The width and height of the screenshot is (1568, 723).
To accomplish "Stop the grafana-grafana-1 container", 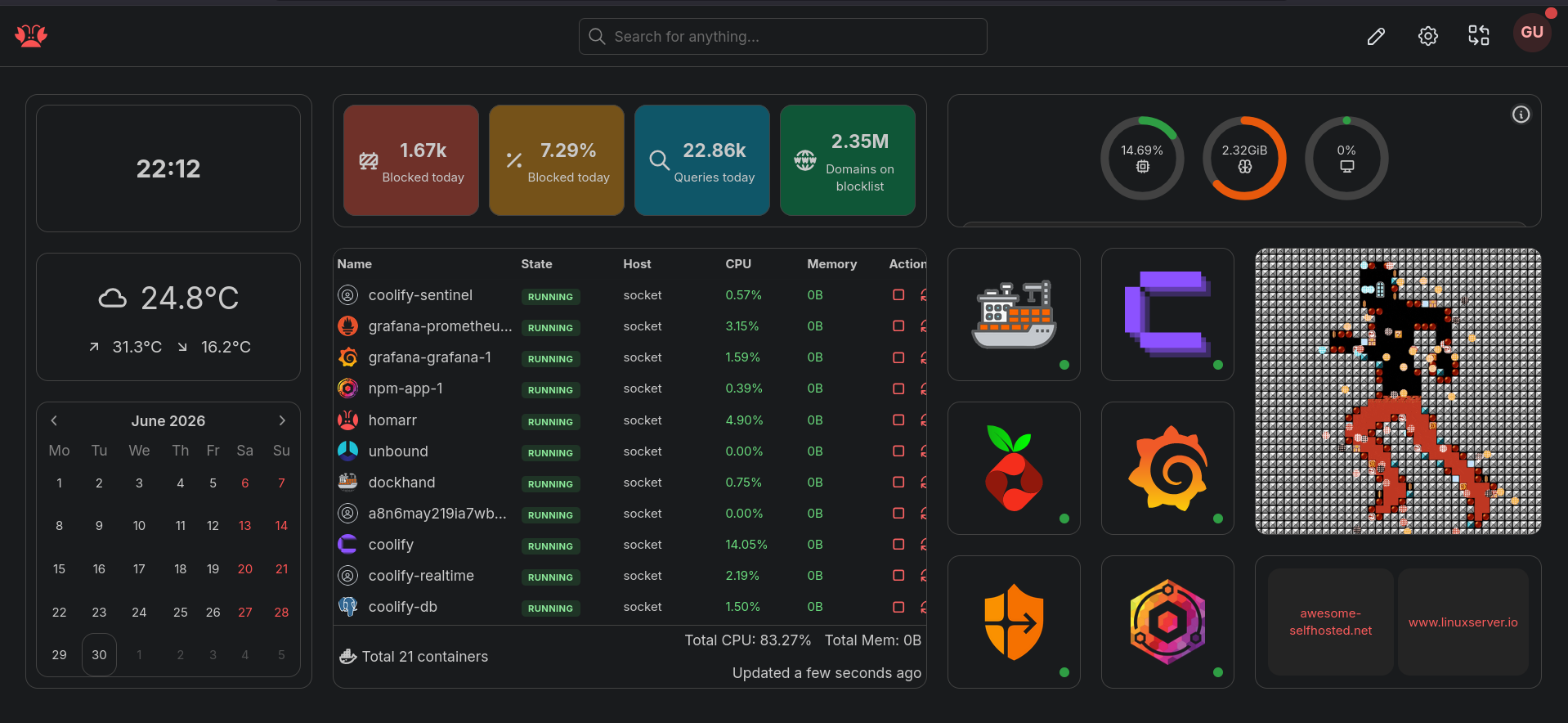I will [x=898, y=357].
